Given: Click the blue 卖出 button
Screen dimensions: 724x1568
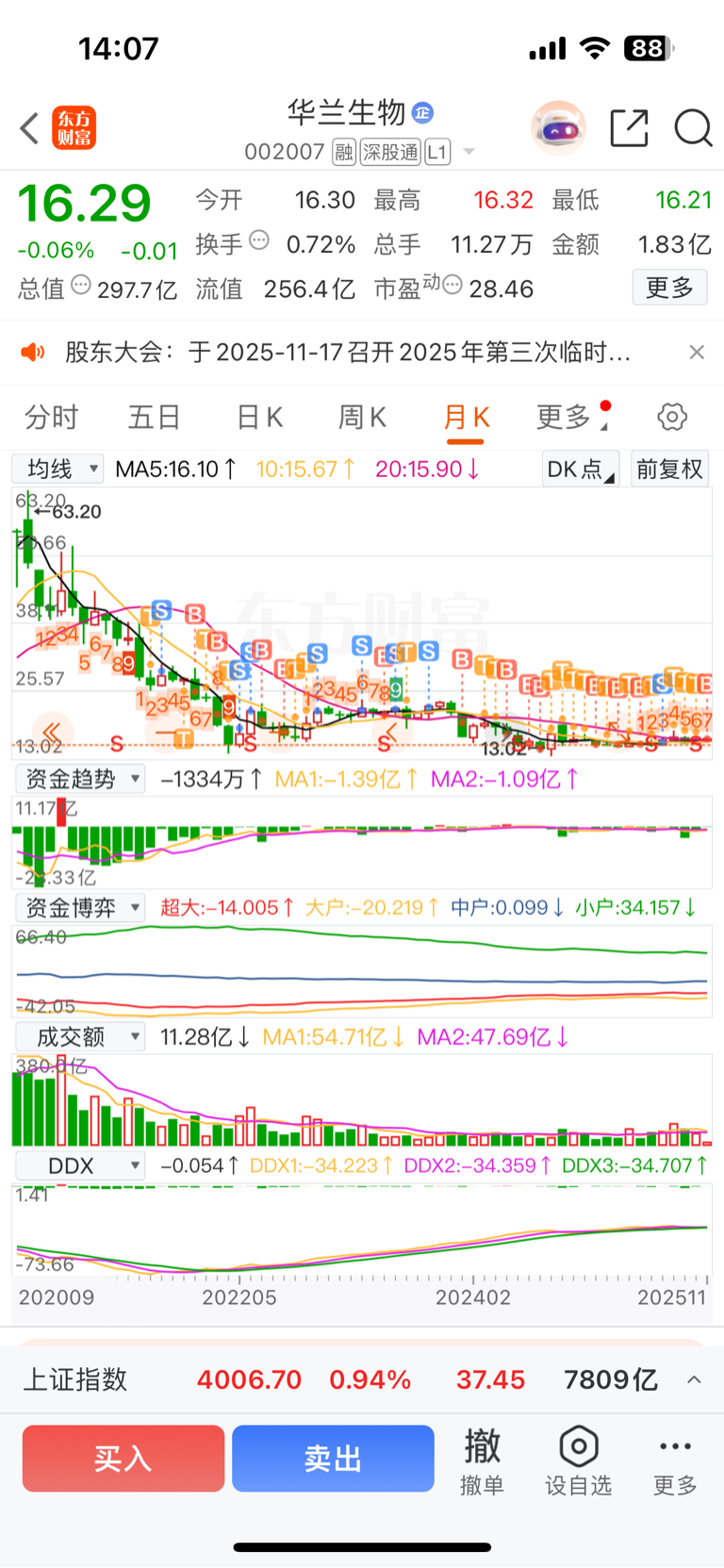Looking at the screenshot, I should 333,1459.
